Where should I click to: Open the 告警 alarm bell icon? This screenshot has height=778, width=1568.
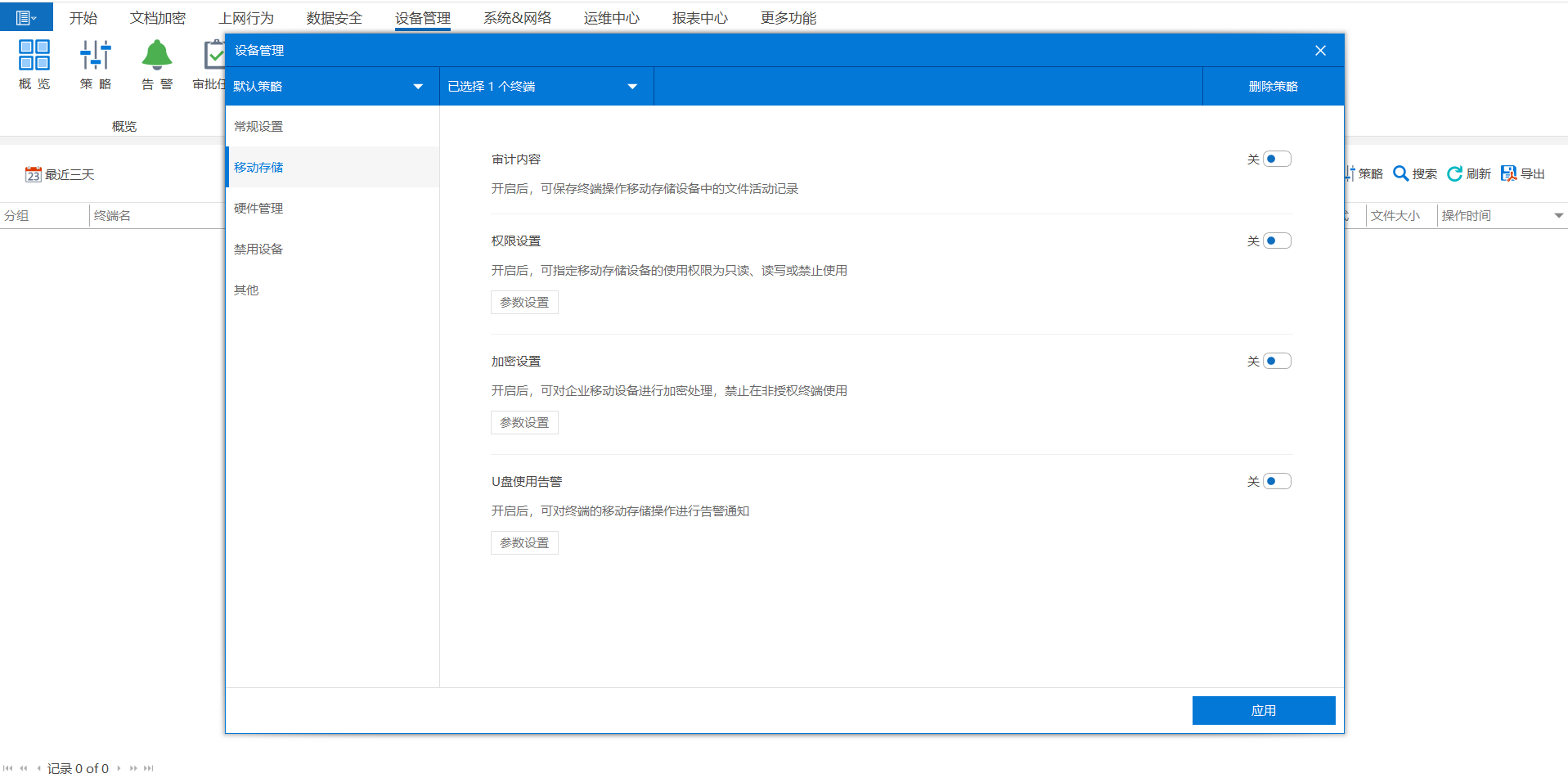point(156,55)
